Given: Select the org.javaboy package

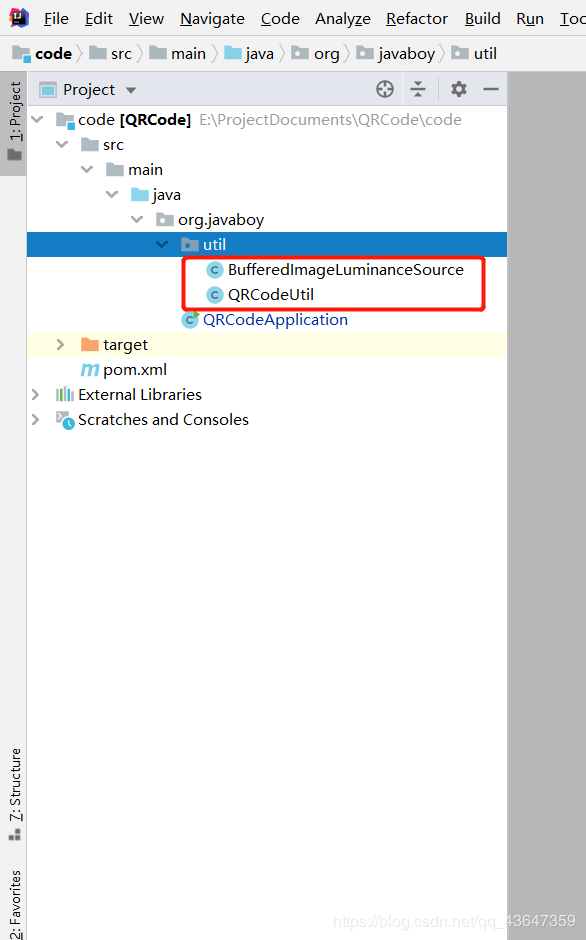Looking at the screenshot, I should 221,220.
